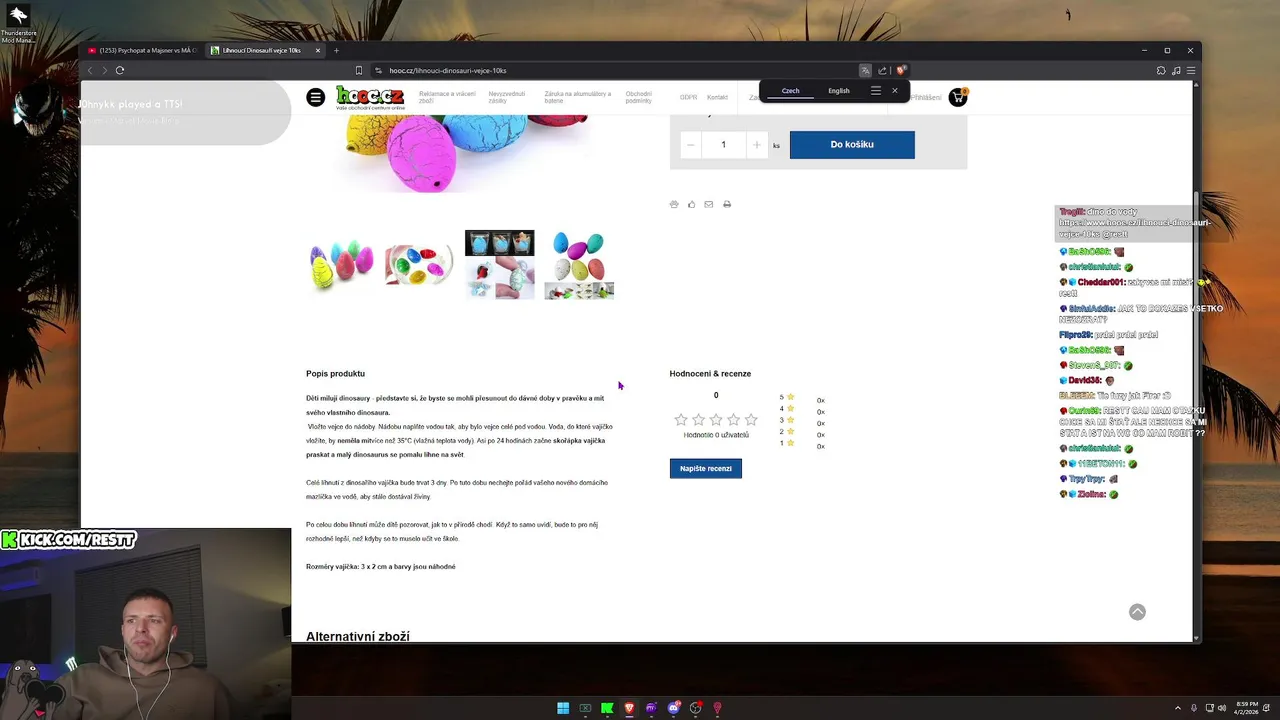
Task: Click the 5-star rating row
Action: (x=802, y=397)
